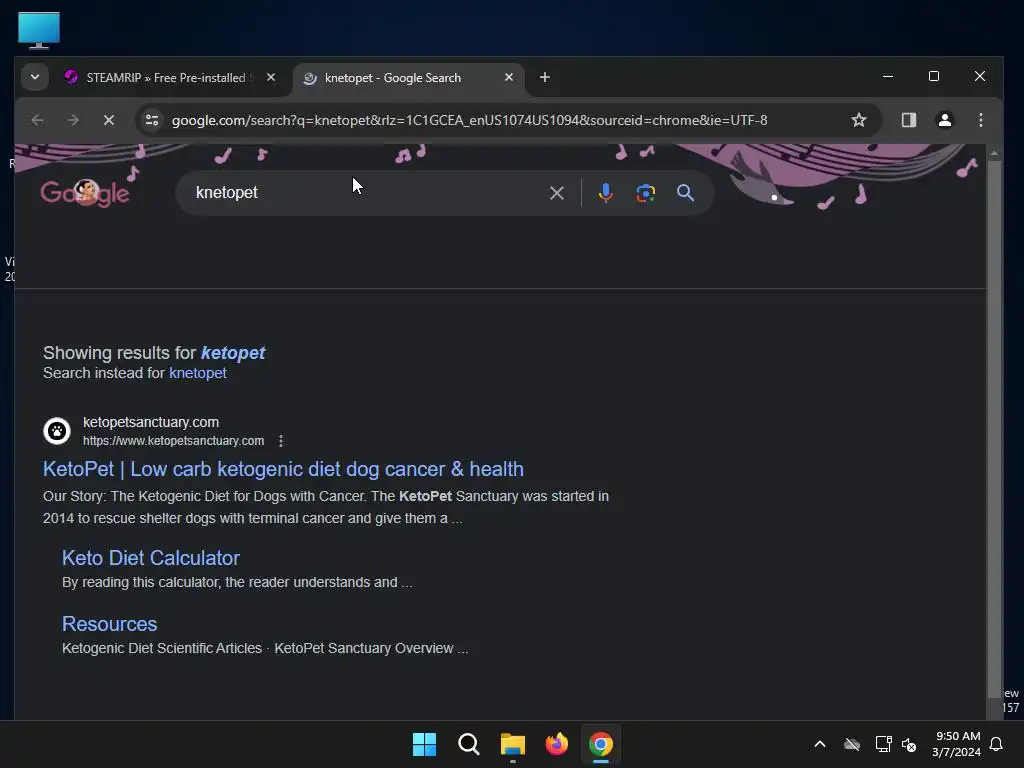
Task: Open the Windows Start menu
Action: [424, 744]
